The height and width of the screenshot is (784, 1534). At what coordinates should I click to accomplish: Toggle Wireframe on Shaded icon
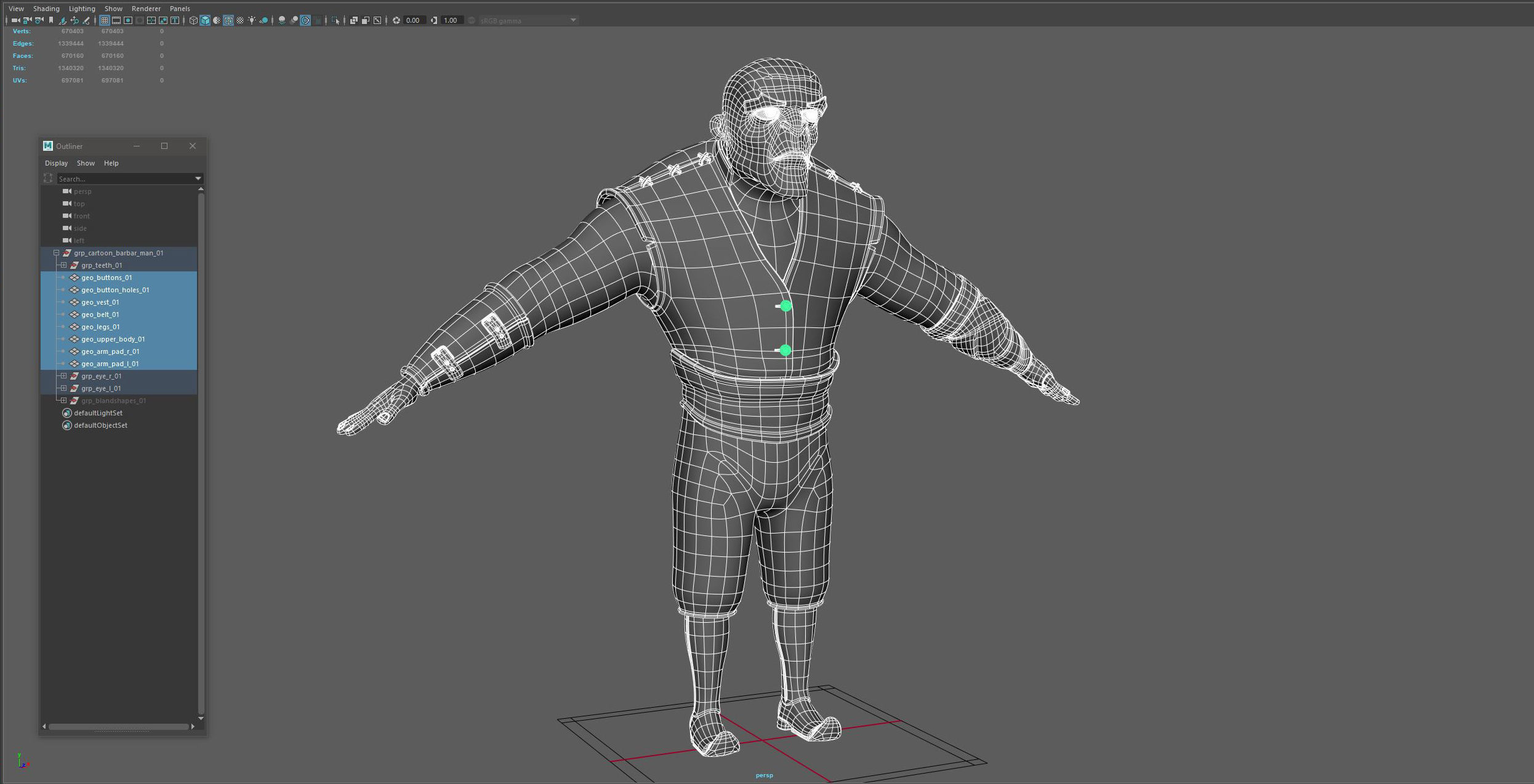pos(228,20)
